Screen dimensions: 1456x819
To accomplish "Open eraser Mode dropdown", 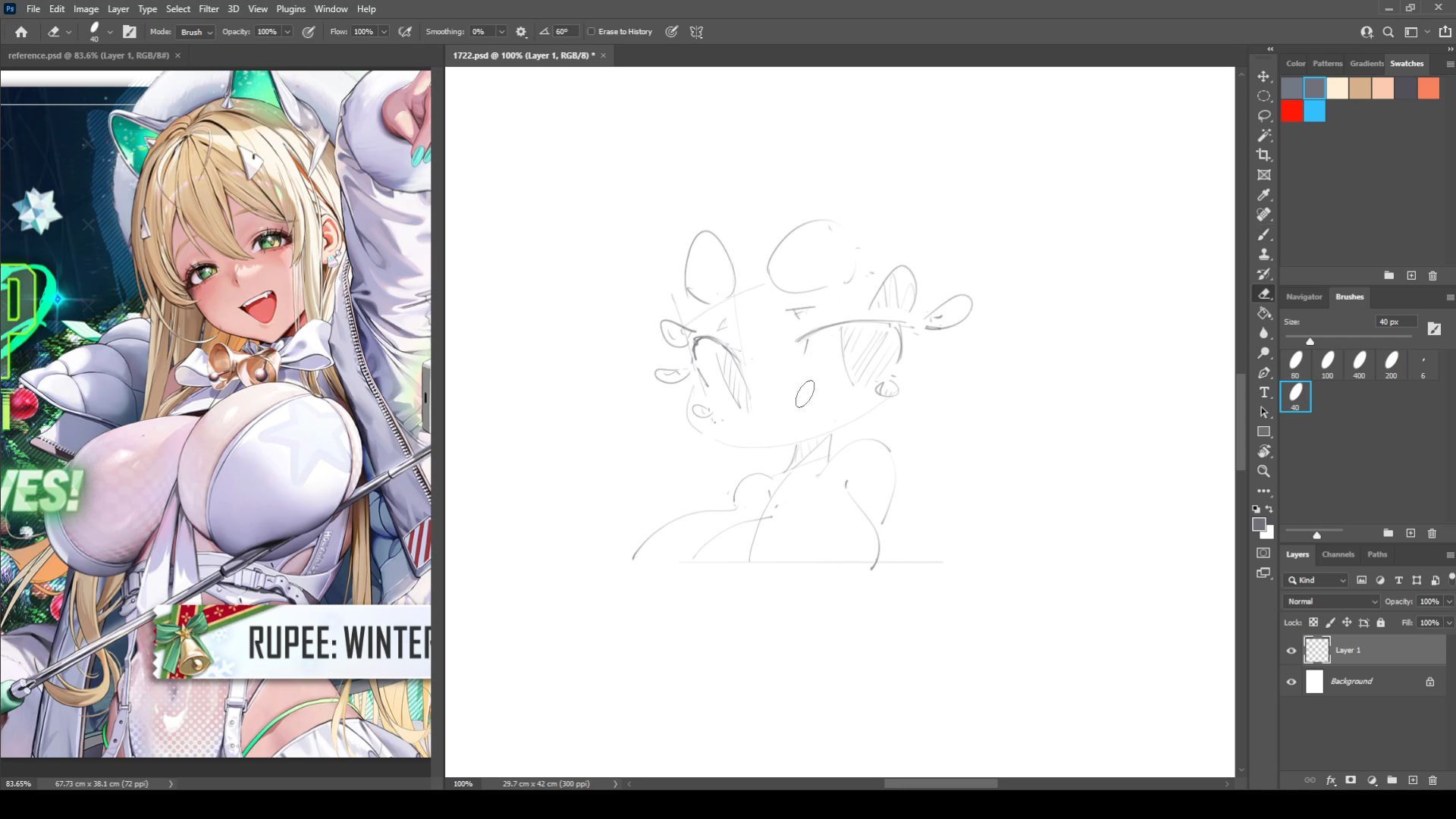I will point(196,32).
